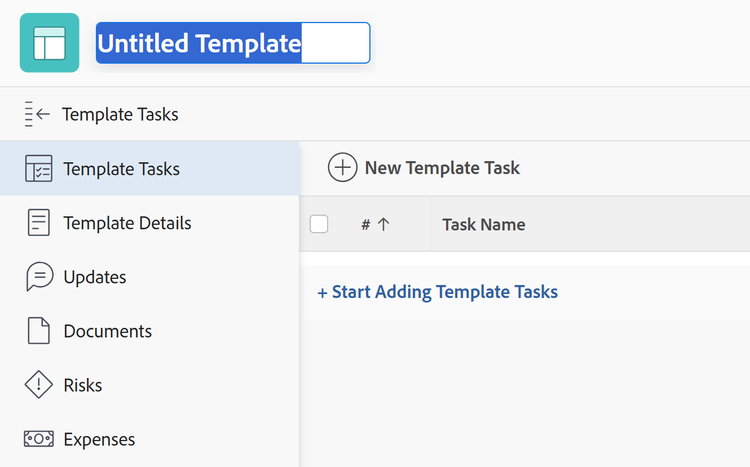Click the teal template object icon

tap(49, 43)
